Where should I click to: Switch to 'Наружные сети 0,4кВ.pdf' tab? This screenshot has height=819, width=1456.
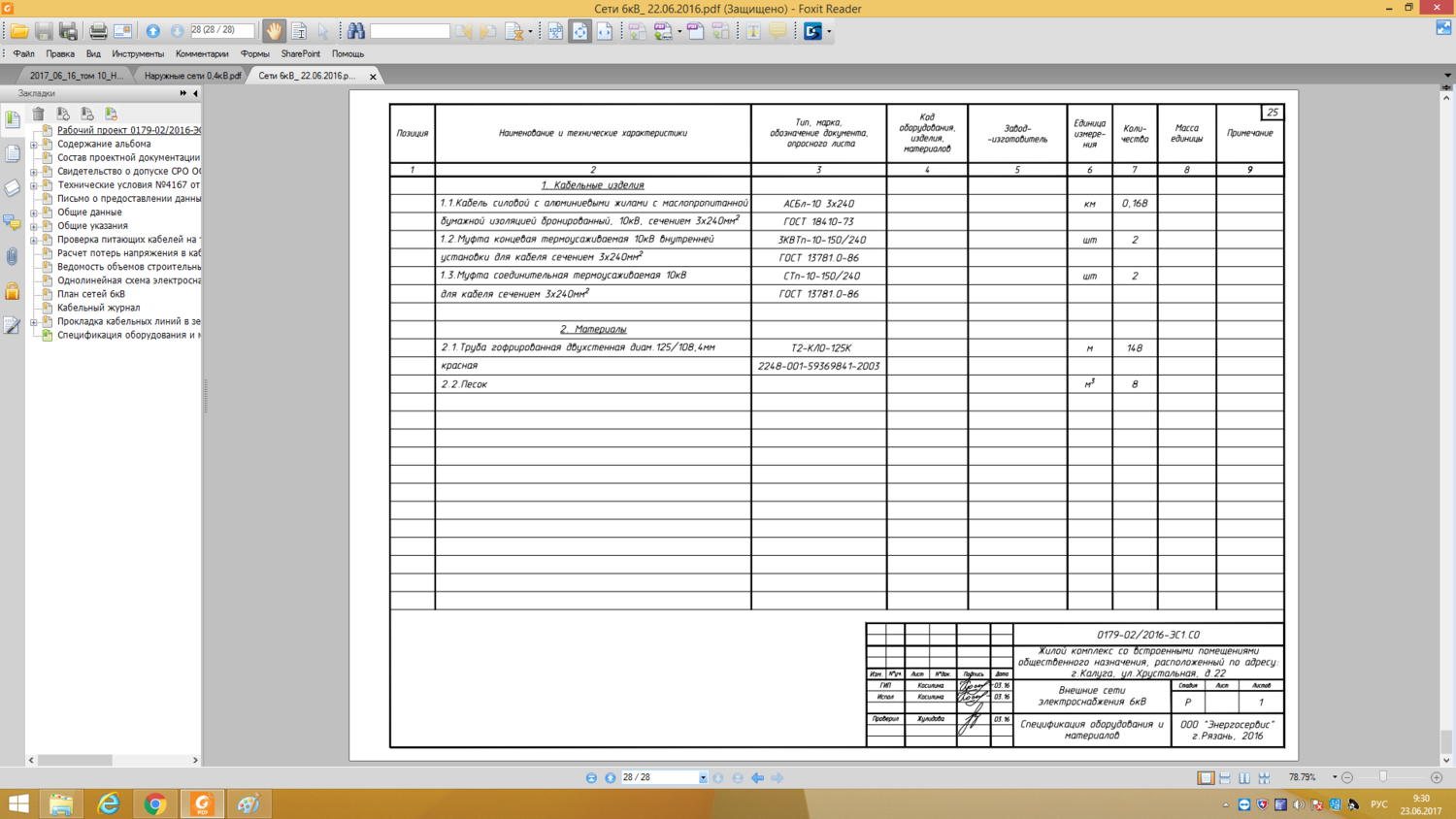[192, 76]
